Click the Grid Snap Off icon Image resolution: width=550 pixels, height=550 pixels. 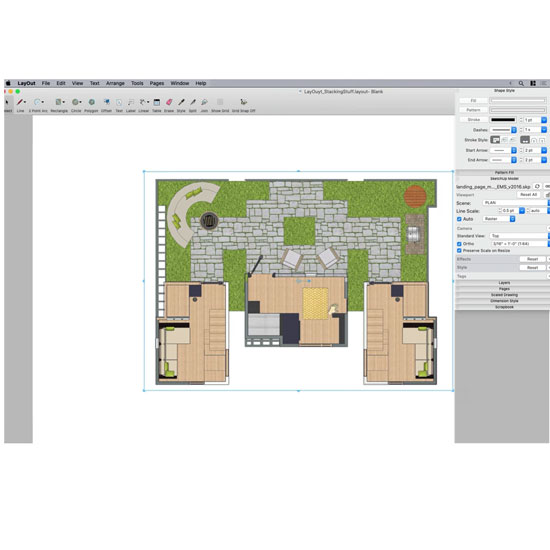[243, 102]
